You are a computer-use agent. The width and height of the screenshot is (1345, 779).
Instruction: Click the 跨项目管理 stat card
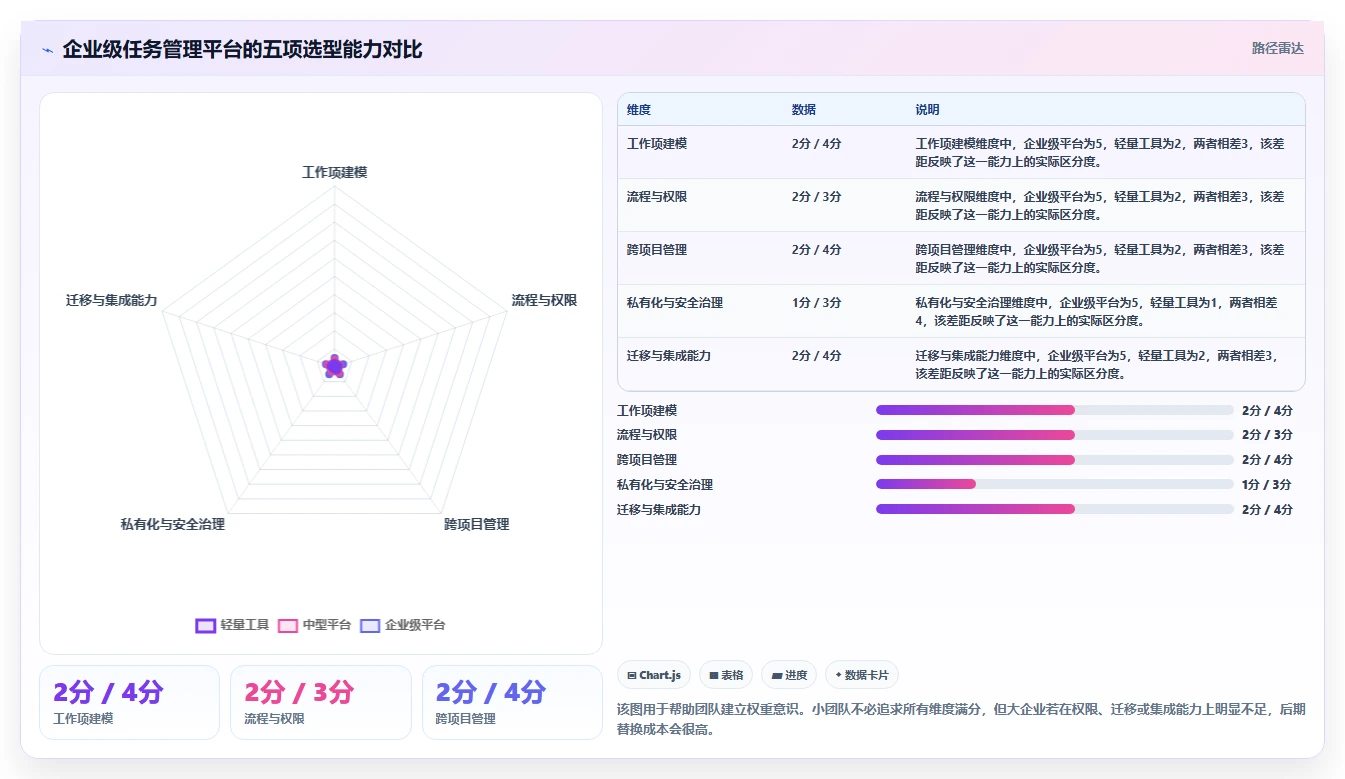(x=512, y=702)
